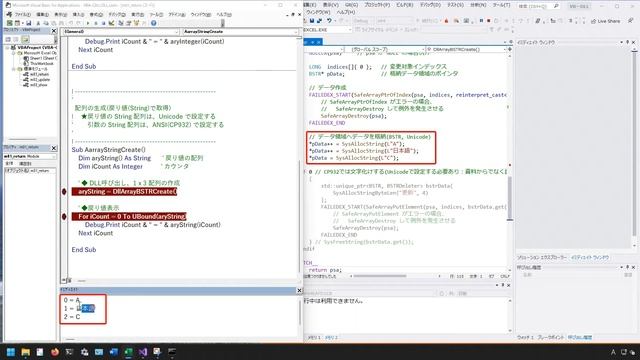Open the ヘルプ menu in VBA editor
Image resolution: width=640 pixels, height=360 pixels.
coord(224,15)
